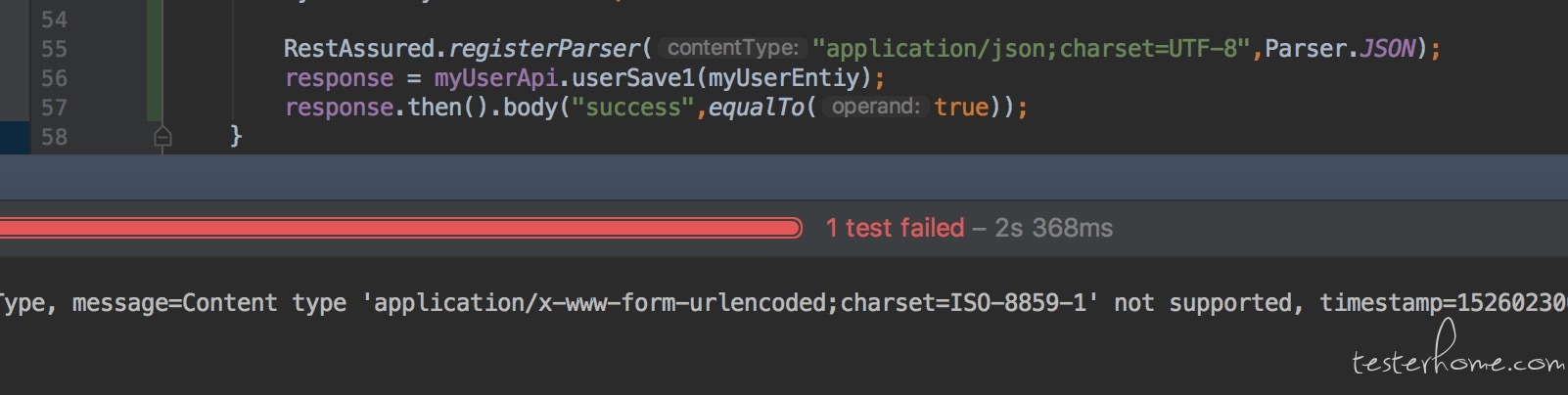This screenshot has height=395, width=1568.
Task: Click the operand parameter hint
Action: (x=875, y=107)
